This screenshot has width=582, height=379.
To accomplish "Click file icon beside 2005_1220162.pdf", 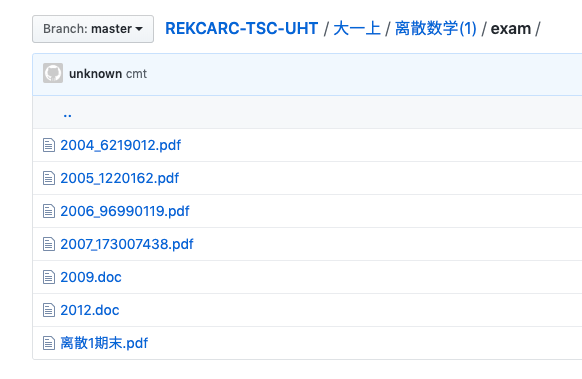I will 49,178.
